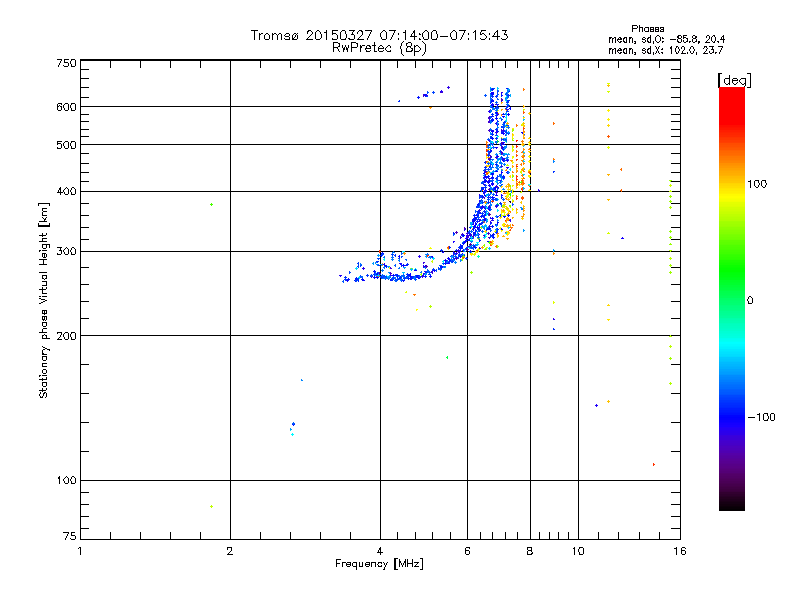
Task: Click the '[deg]' colorbar unit label
Action: pos(734,80)
